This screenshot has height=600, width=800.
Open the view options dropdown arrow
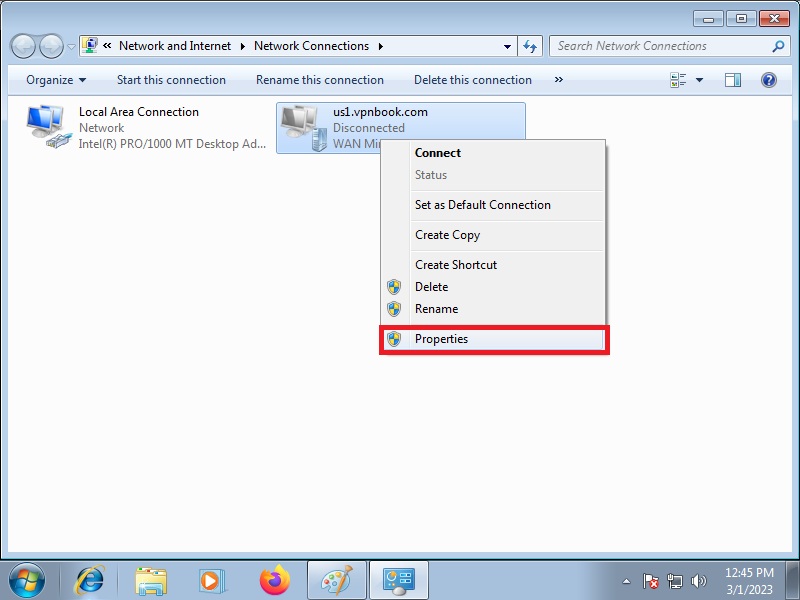700,80
